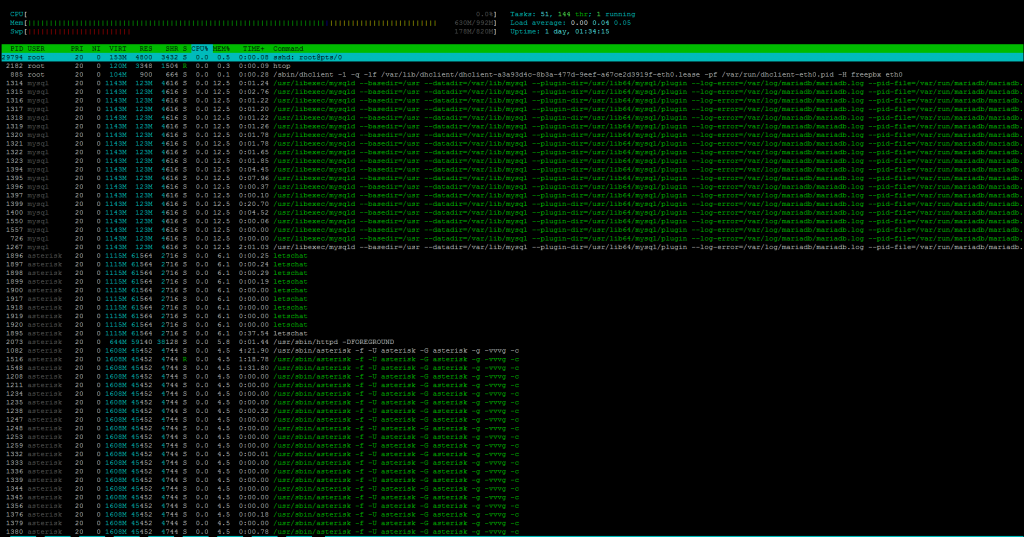This screenshot has height=537, width=1024.
Task: Select asterisk thread row PID 1548
Action: click(512, 368)
